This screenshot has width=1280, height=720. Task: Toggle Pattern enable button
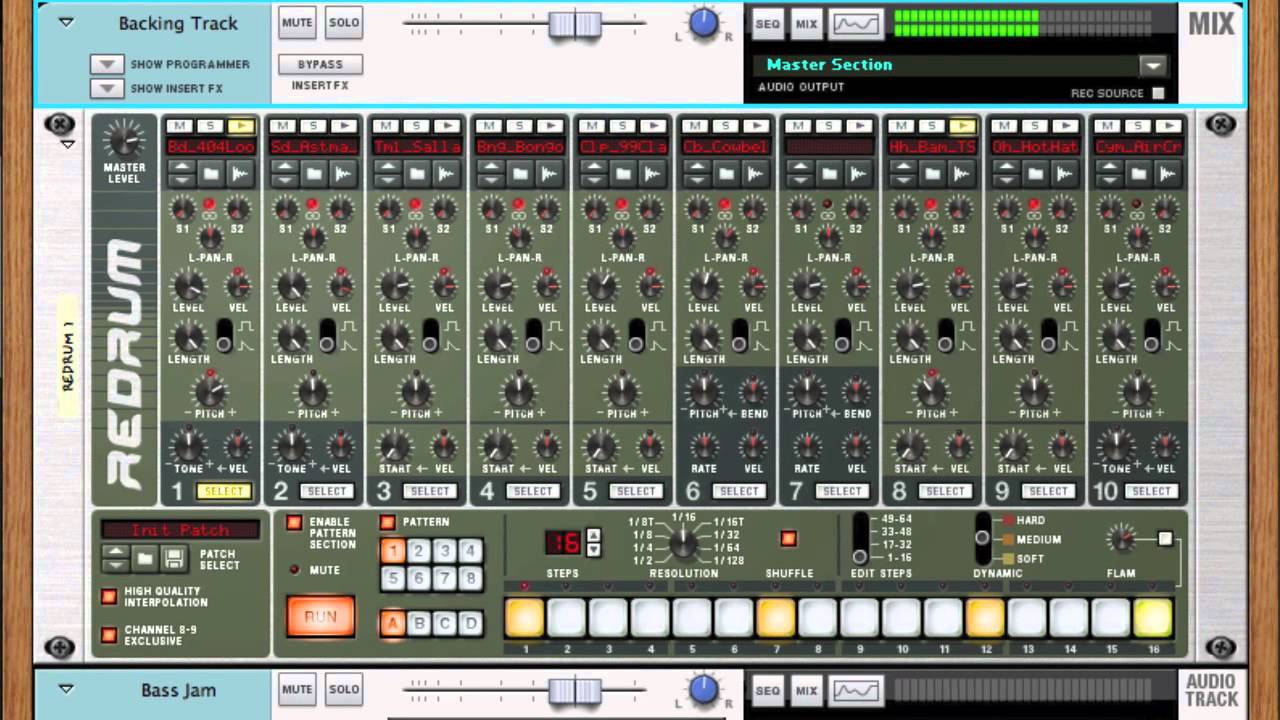coord(388,522)
